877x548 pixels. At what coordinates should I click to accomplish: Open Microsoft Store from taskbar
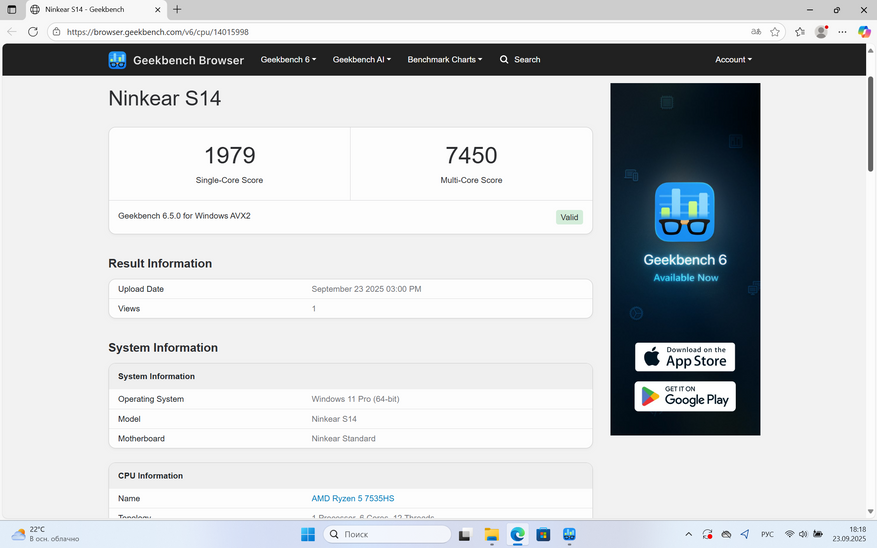[543, 535]
